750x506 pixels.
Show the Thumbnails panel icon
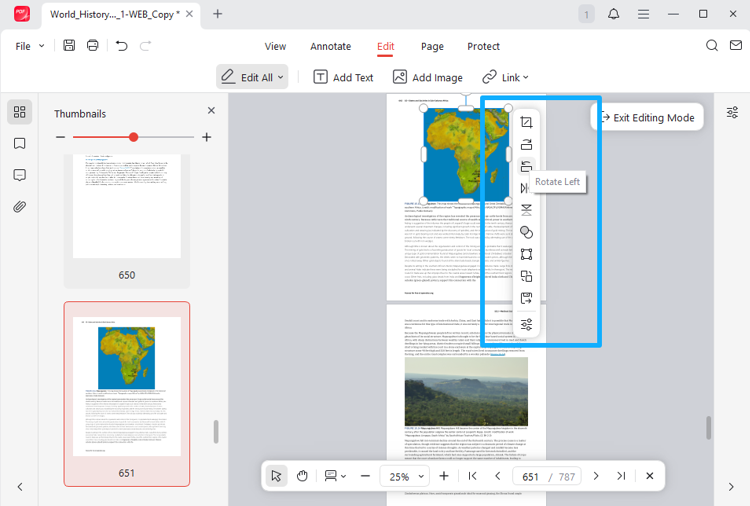coord(20,112)
